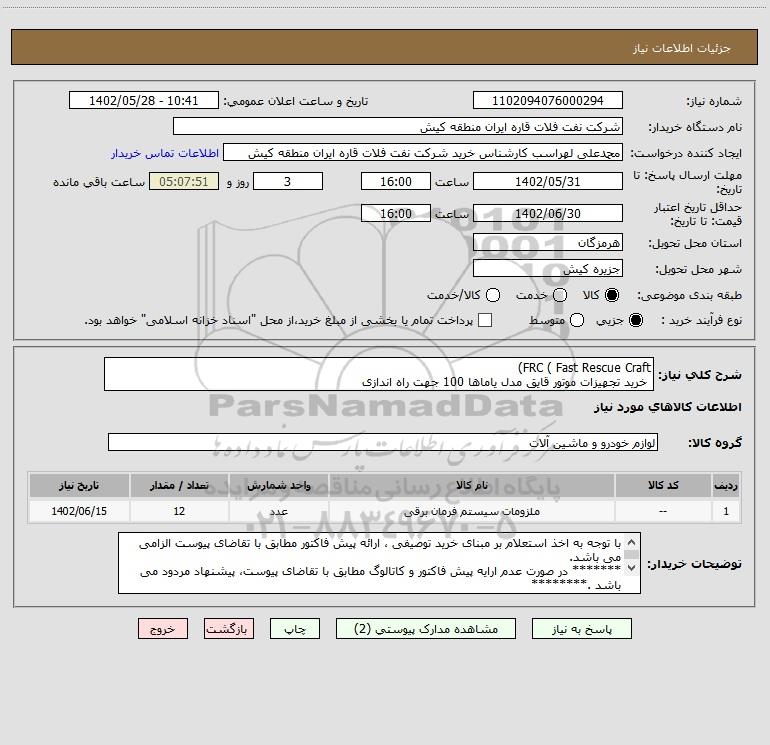Click the کد کالا column header
The width and height of the screenshot is (770, 745).
click(x=663, y=485)
